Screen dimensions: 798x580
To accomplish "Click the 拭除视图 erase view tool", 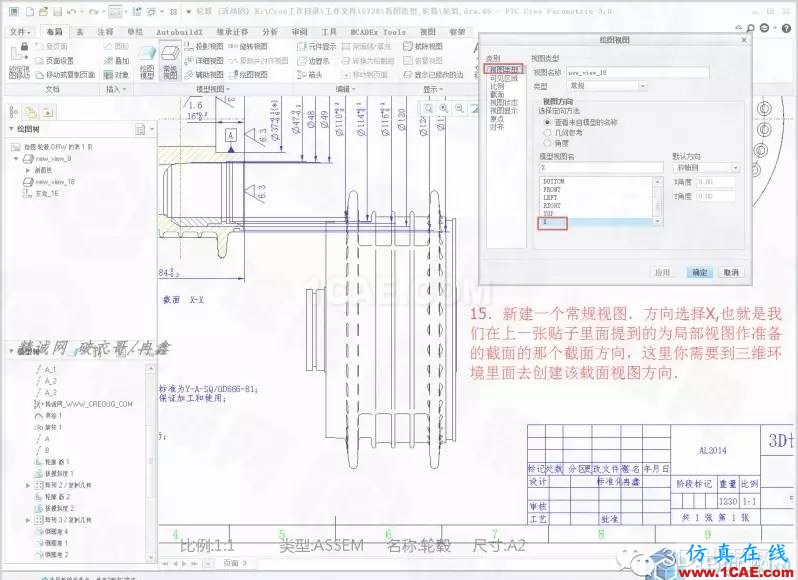I will [423, 46].
